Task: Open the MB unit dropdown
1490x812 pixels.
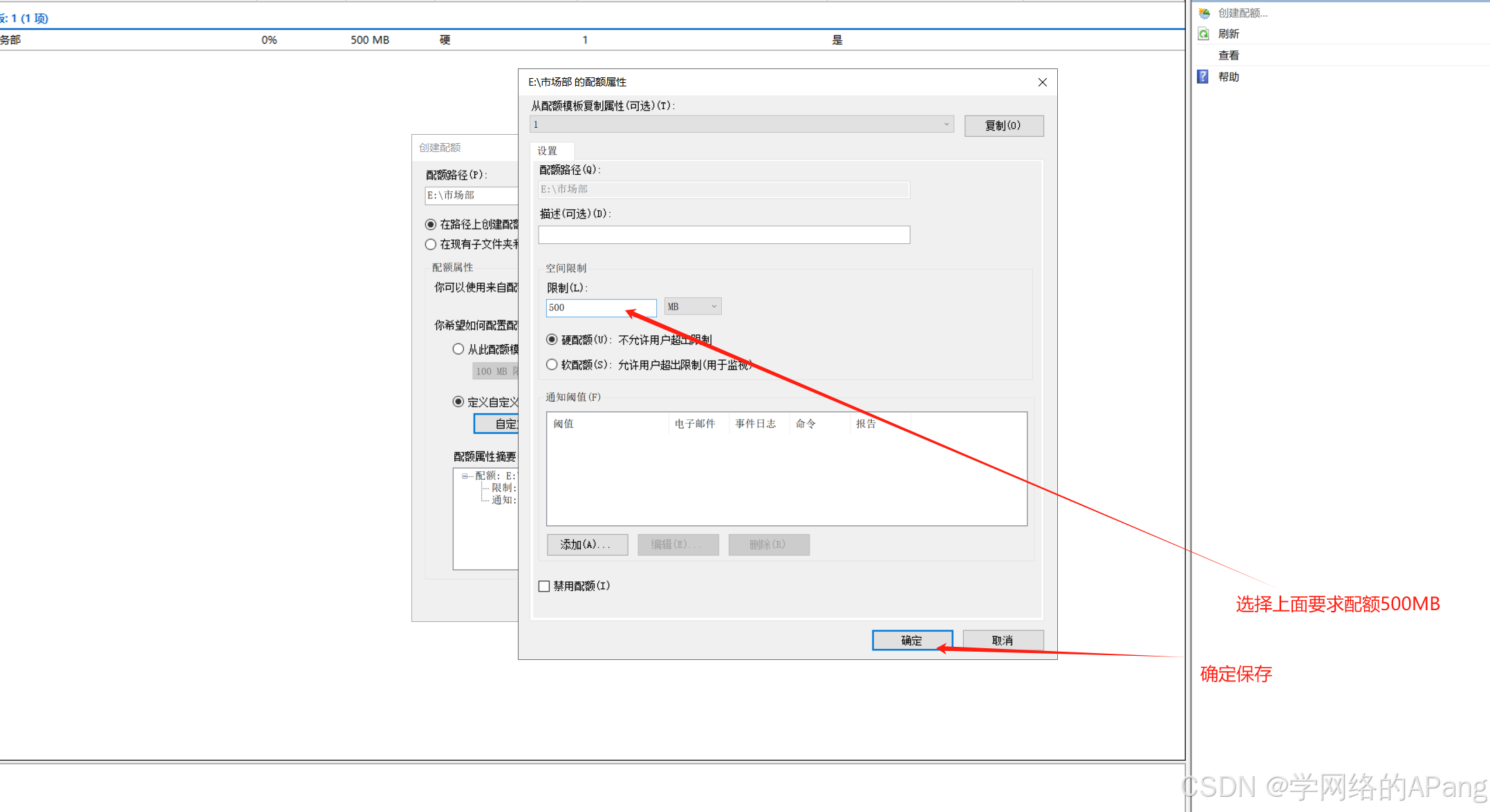Action: tap(693, 306)
